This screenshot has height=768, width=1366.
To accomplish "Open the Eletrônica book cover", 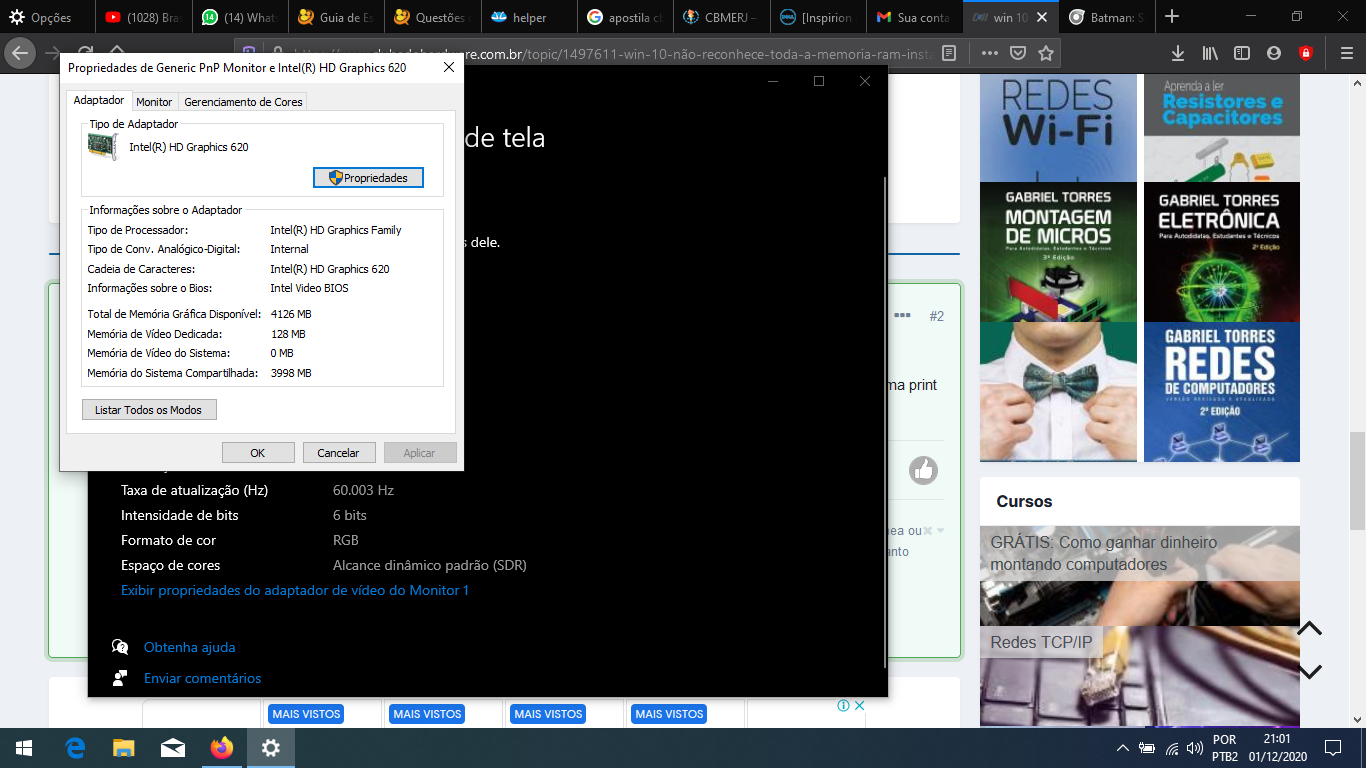I will pyautogui.click(x=1222, y=252).
